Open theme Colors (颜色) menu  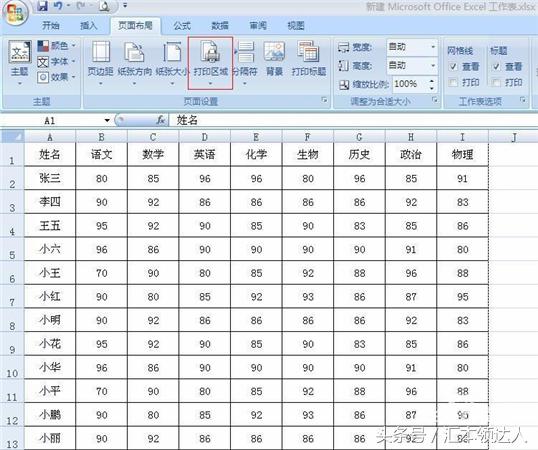(56, 46)
